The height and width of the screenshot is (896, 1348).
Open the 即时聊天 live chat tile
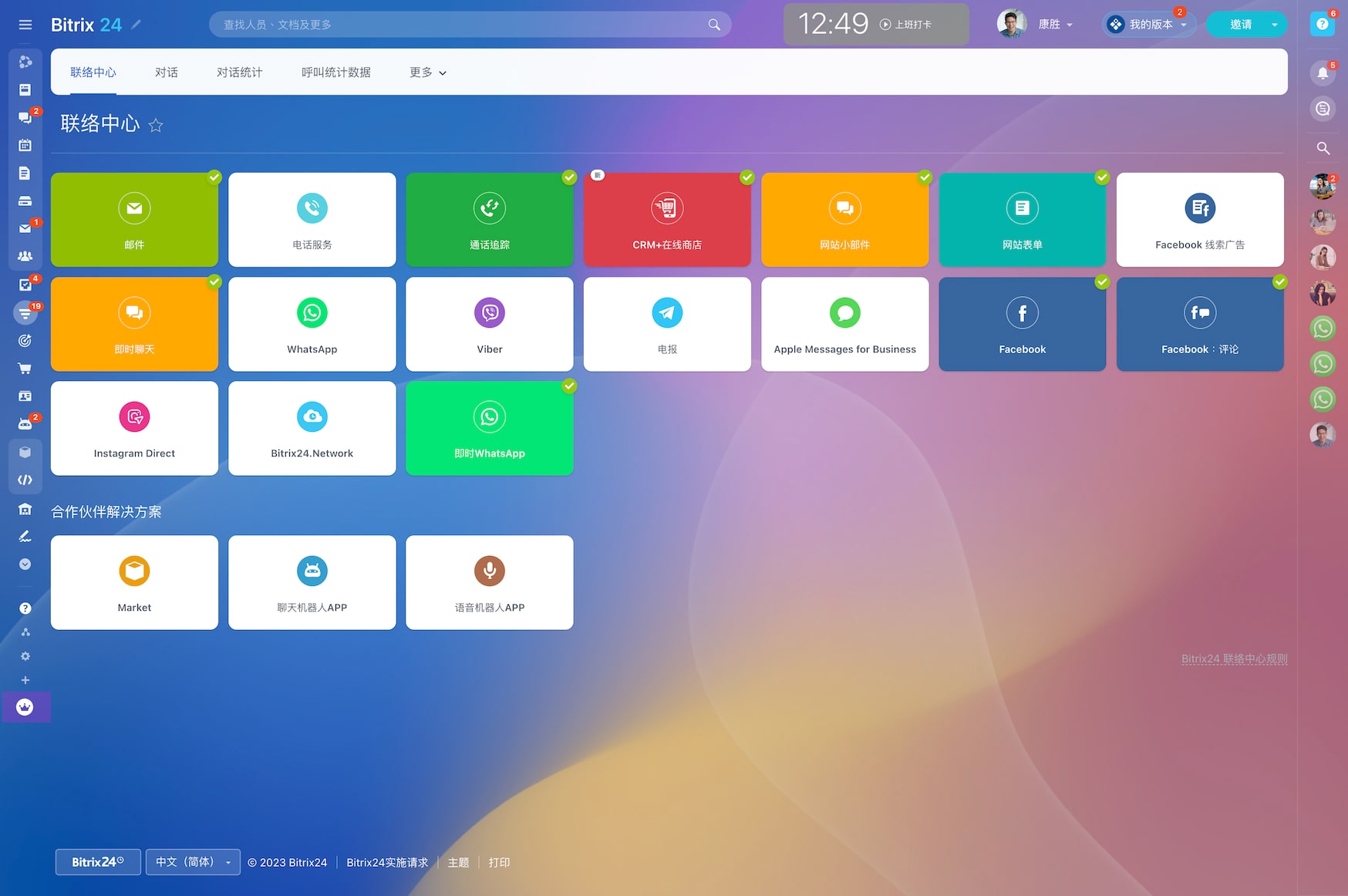click(x=134, y=324)
